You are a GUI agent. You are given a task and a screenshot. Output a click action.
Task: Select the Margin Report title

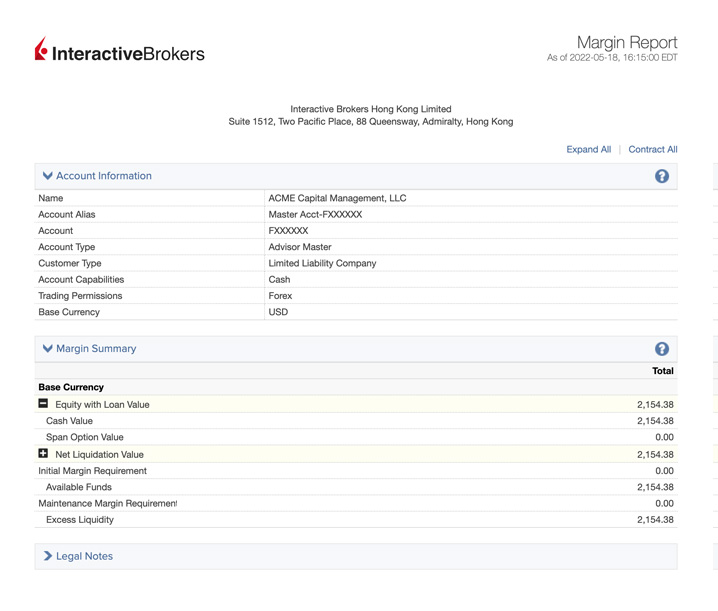(x=626, y=42)
